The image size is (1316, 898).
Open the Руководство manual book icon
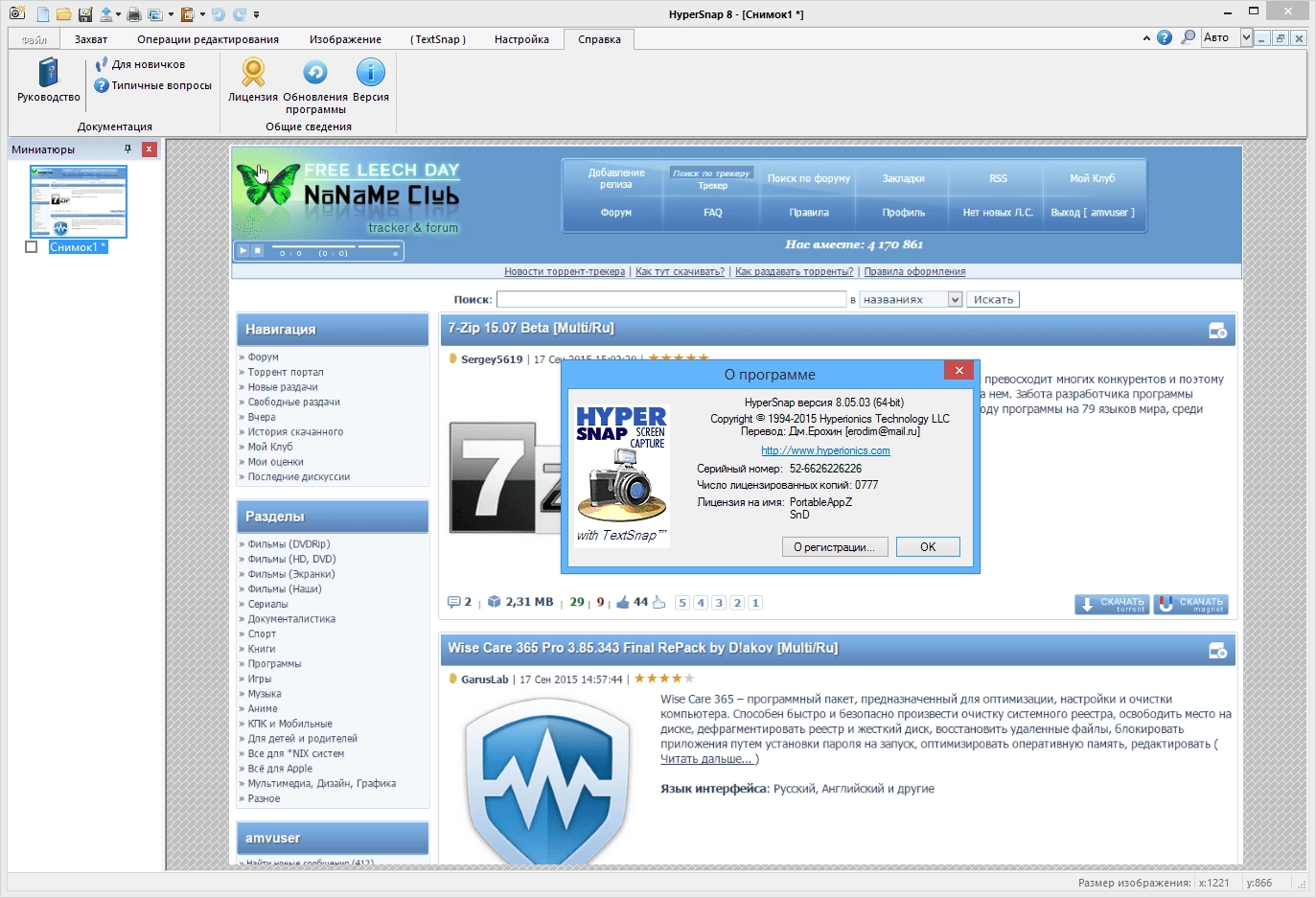[x=48, y=80]
